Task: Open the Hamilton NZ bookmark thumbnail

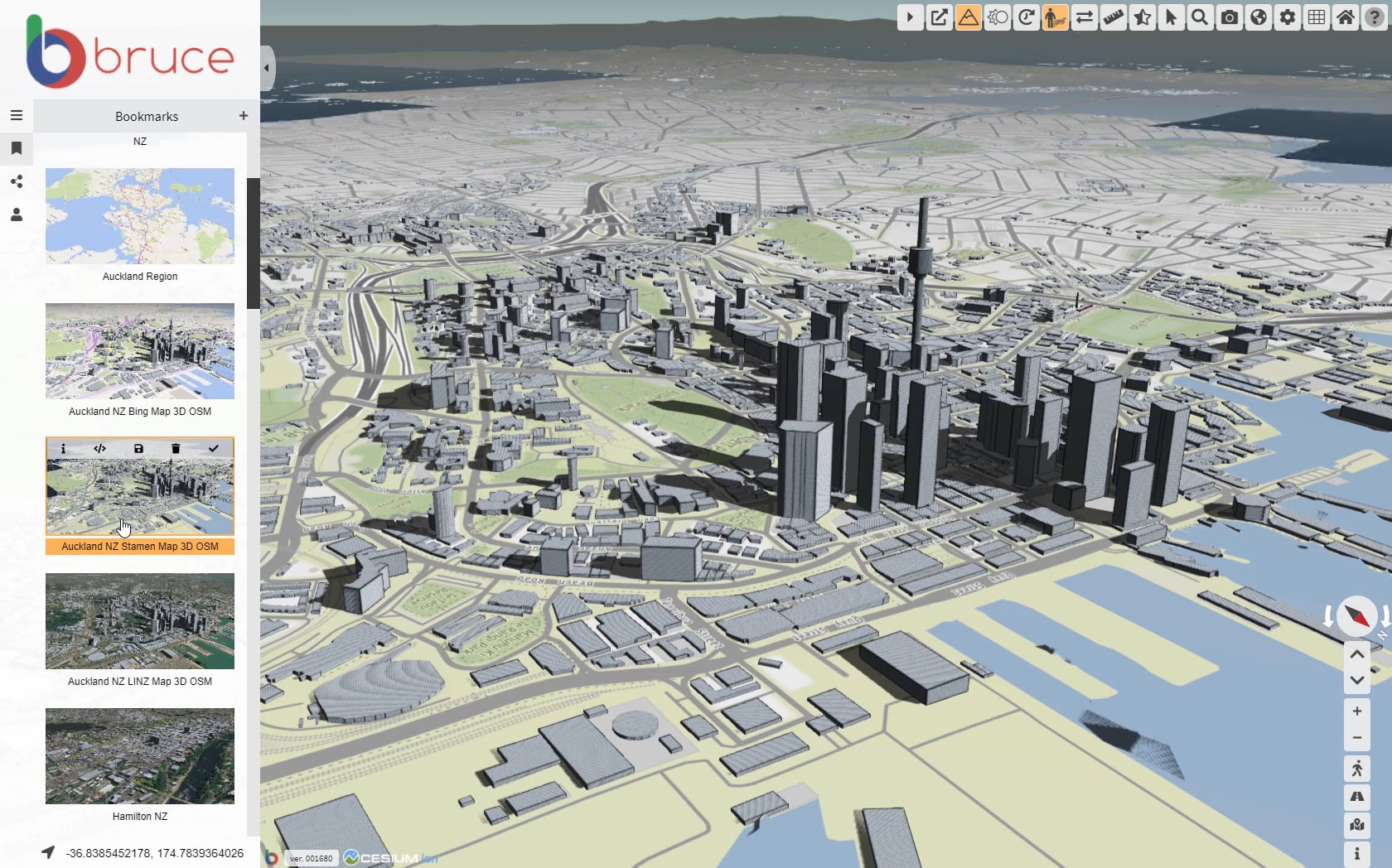Action: [x=139, y=755]
